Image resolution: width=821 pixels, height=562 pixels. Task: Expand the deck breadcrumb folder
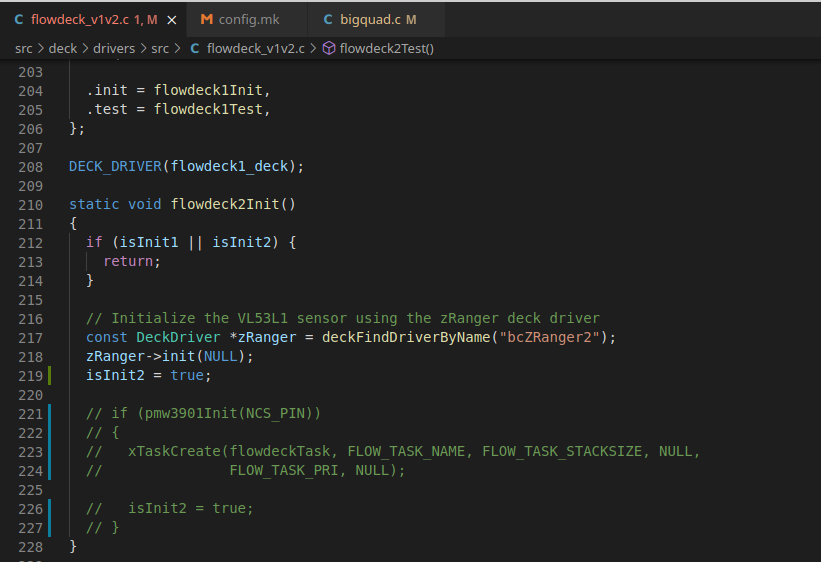click(63, 48)
